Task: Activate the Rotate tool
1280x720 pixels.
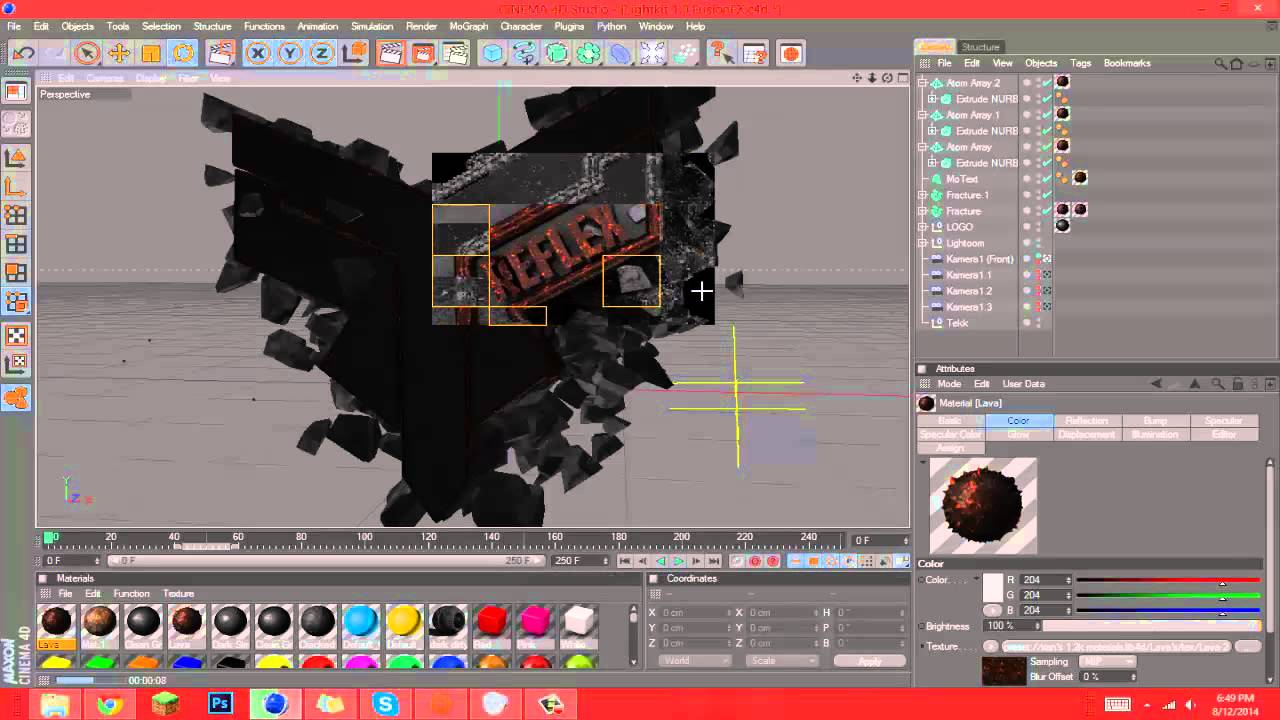Action: (x=183, y=53)
